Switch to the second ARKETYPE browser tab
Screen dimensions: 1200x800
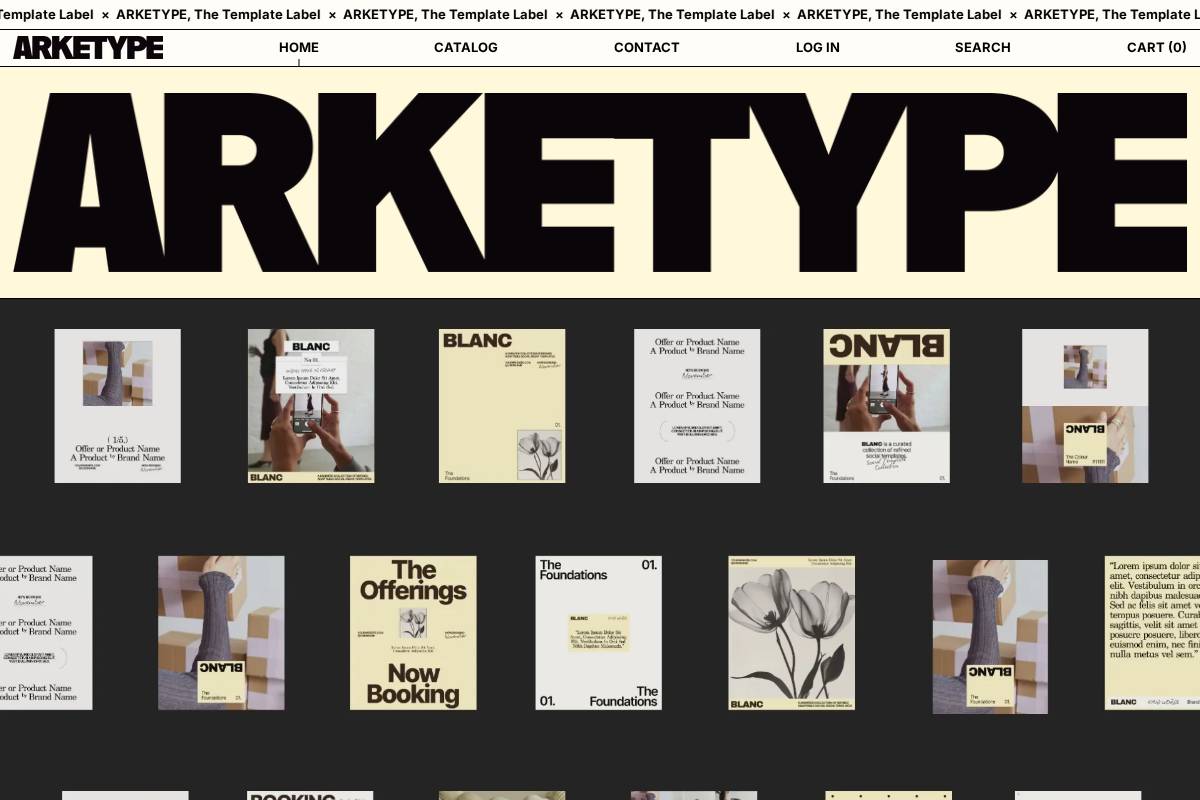220,14
